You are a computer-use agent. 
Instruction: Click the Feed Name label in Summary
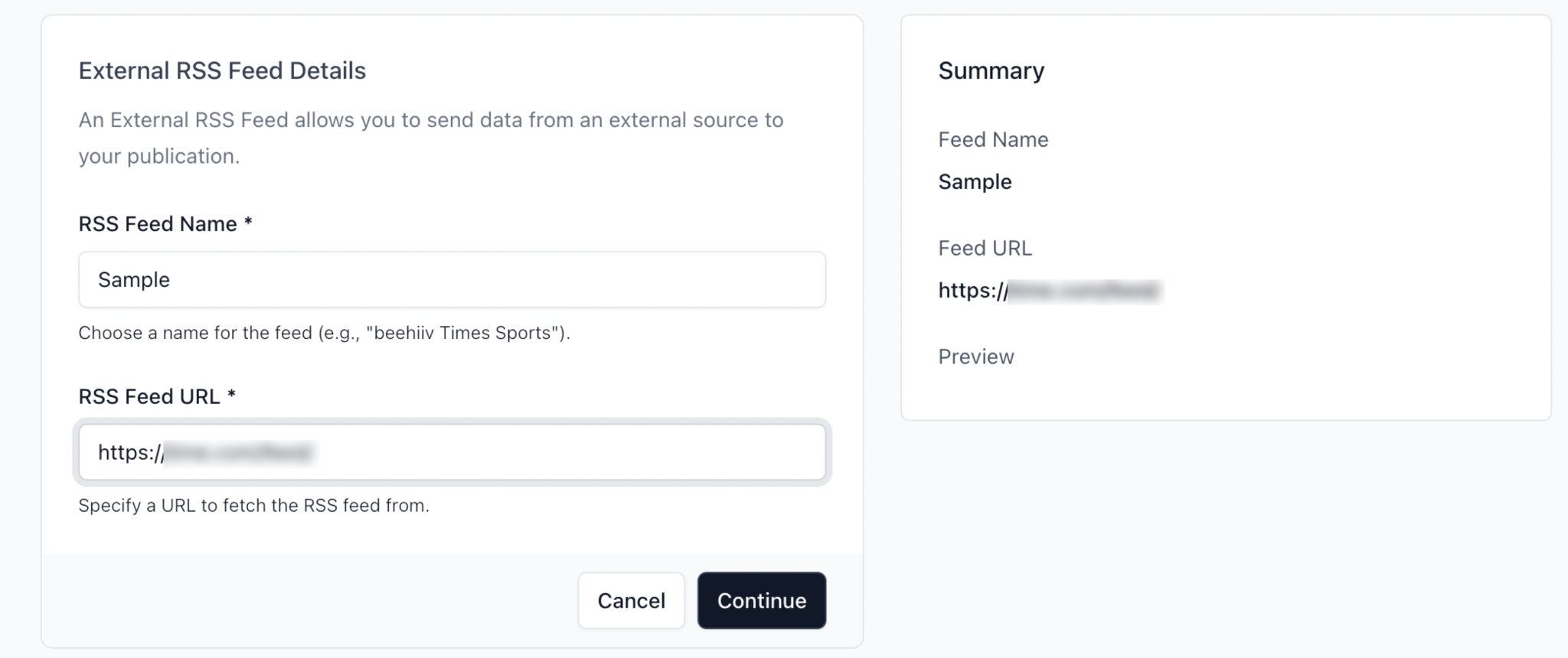click(x=993, y=139)
